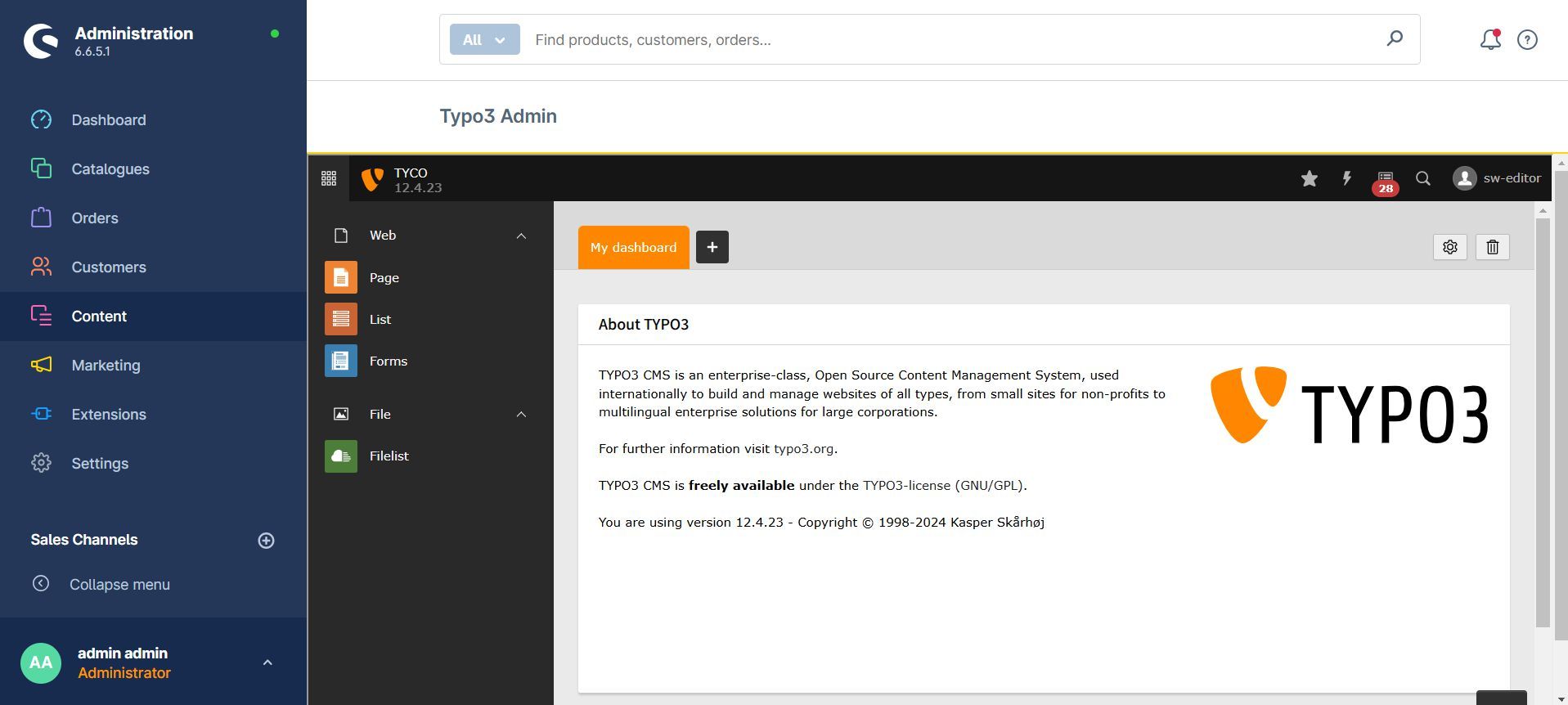
Task: Click the Dashboard gauge icon
Action: 41,119
